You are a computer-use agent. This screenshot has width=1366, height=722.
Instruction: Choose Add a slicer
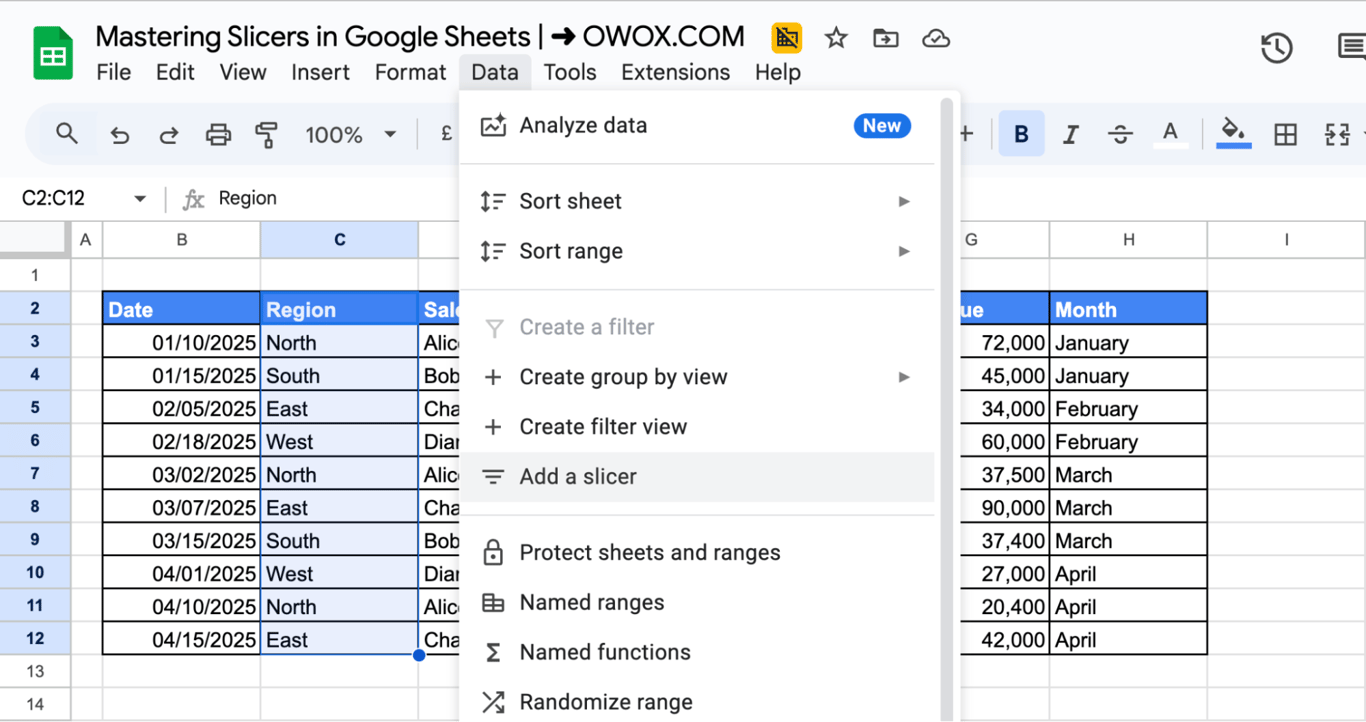pos(697,477)
